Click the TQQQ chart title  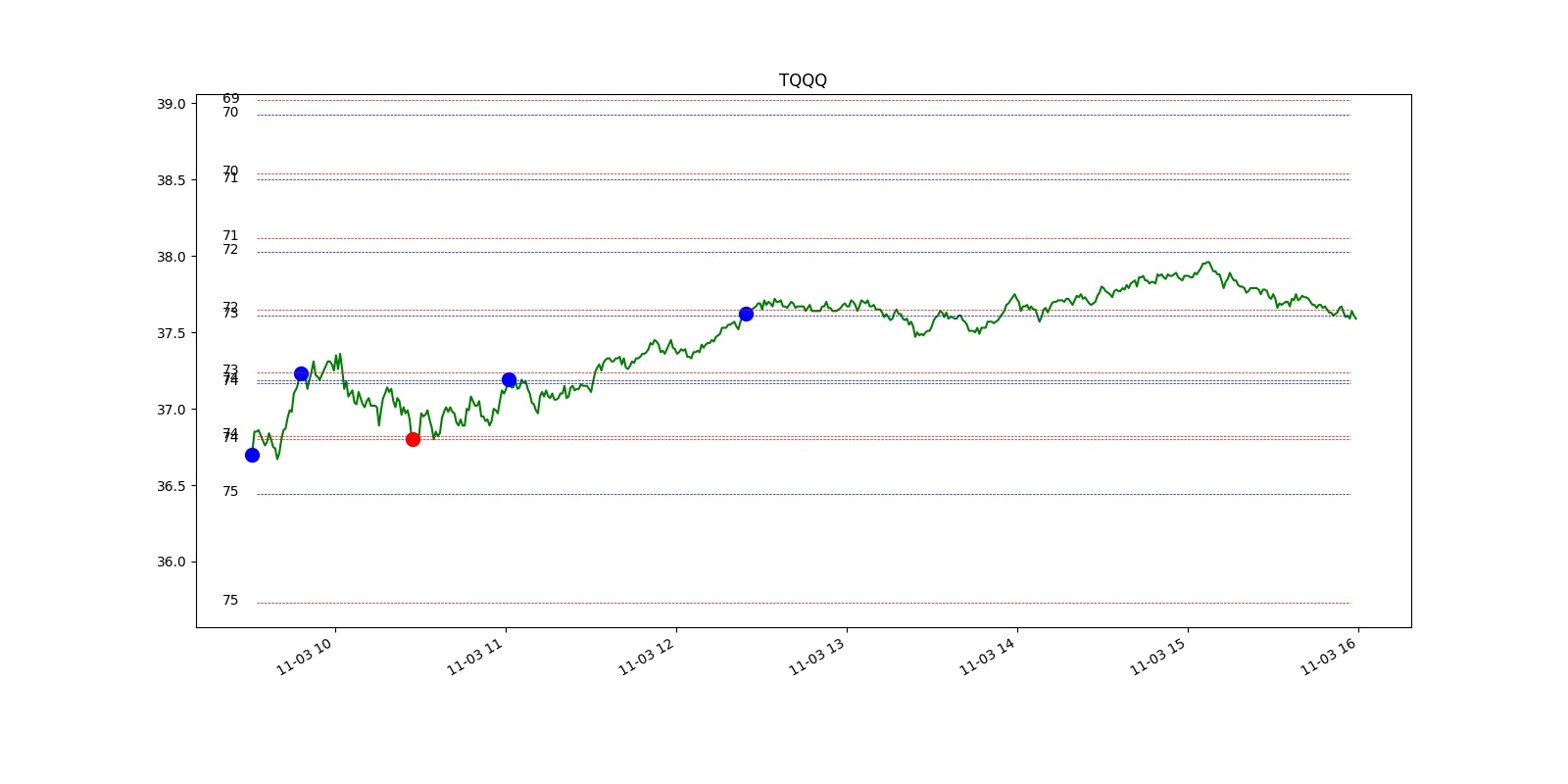point(803,80)
